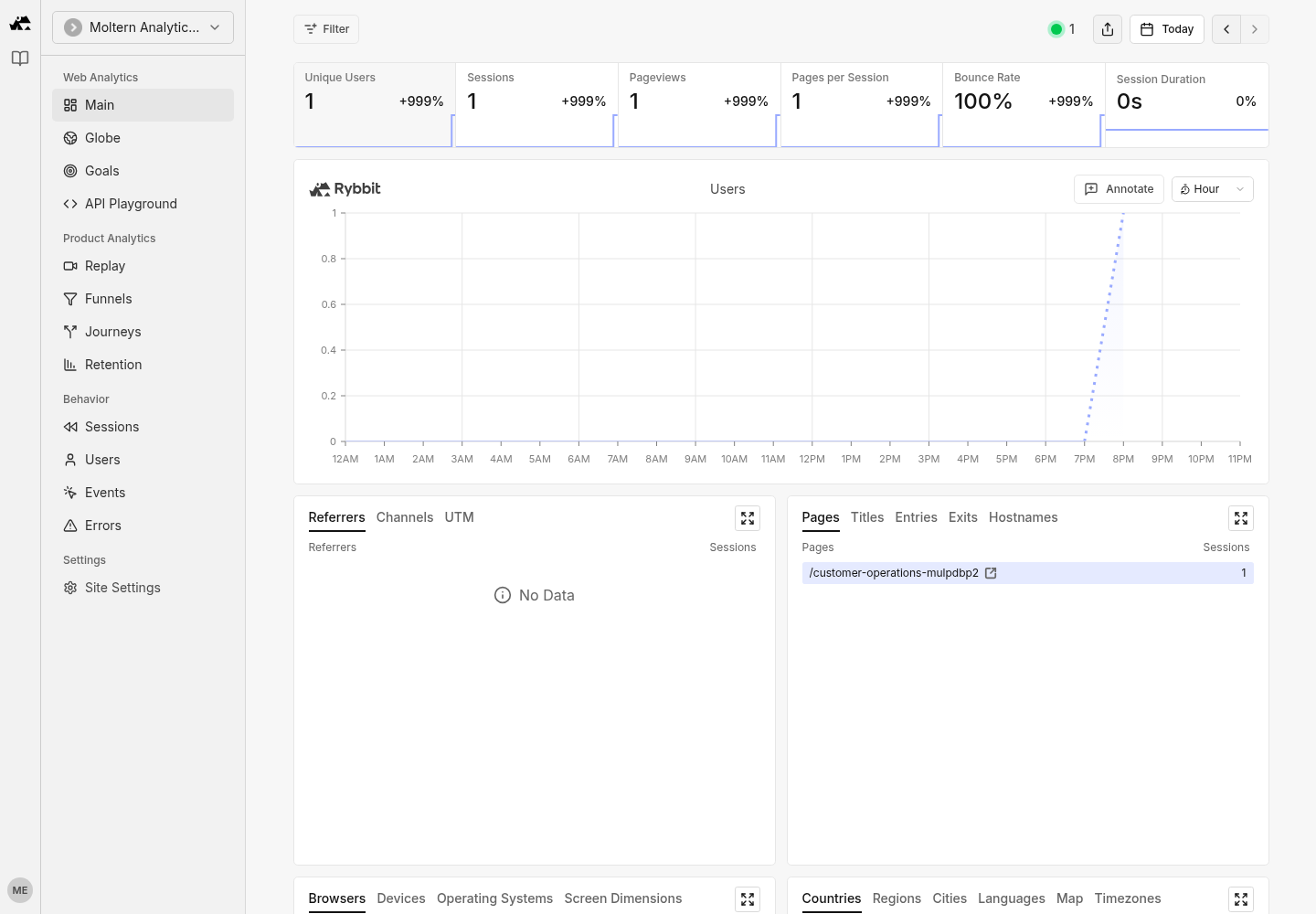This screenshot has height=914, width=1316.
Task: Switch to the Regions tab
Action: 897,898
